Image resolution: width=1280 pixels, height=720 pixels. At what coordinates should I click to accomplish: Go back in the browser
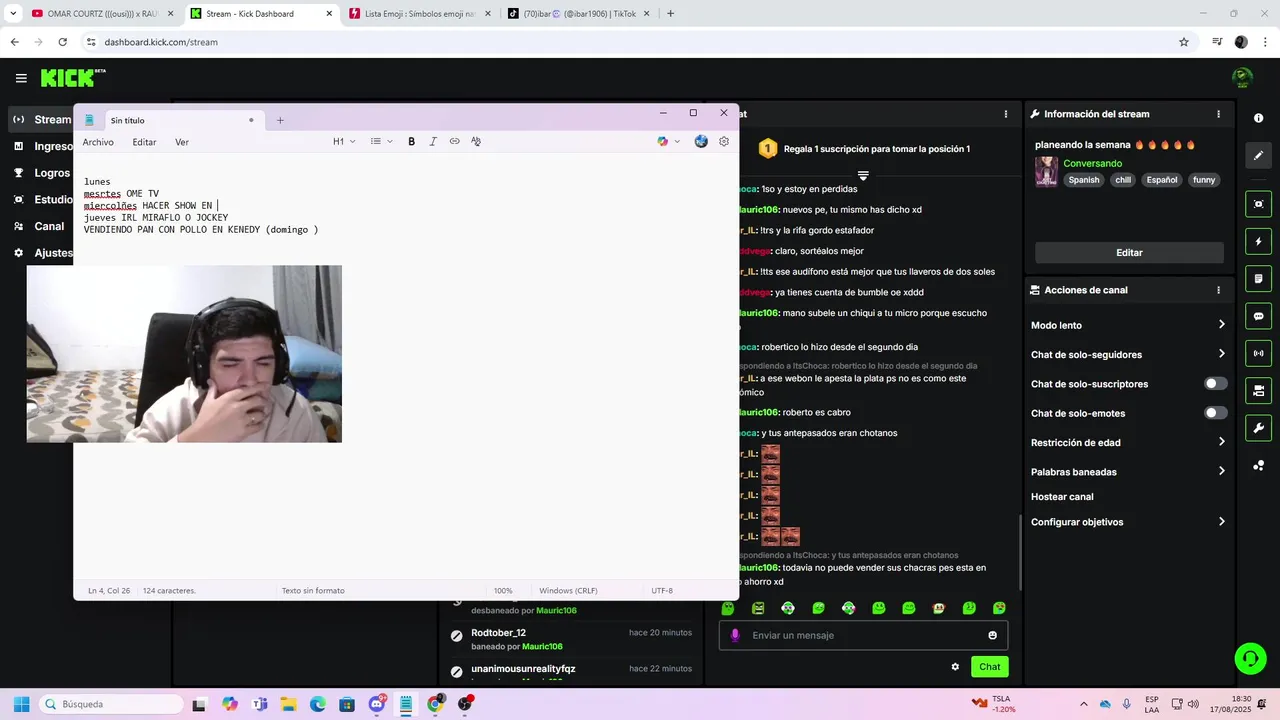pos(14,42)
